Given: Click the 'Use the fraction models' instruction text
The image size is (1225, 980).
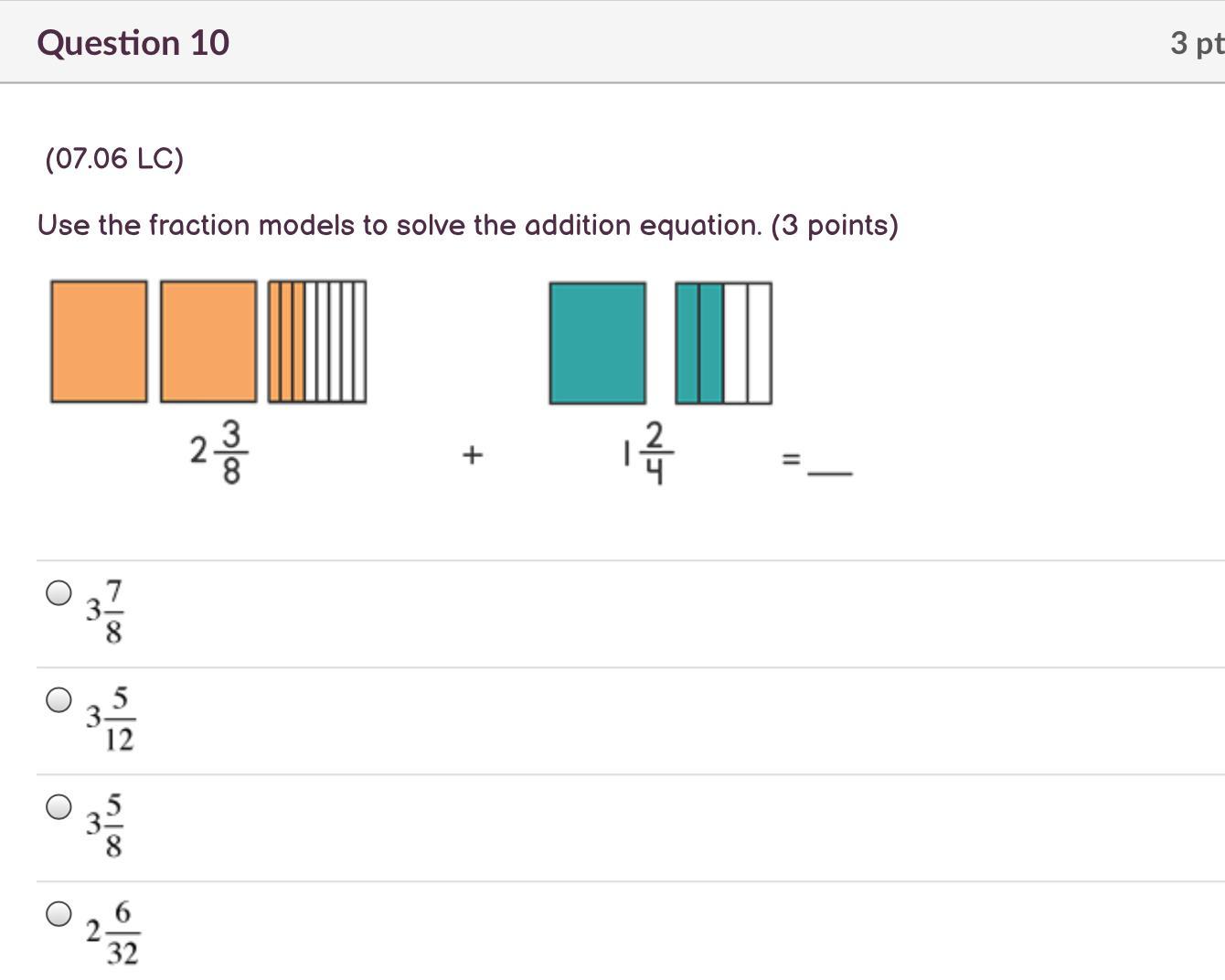Looking at the screenshot, I should [467, 225].
